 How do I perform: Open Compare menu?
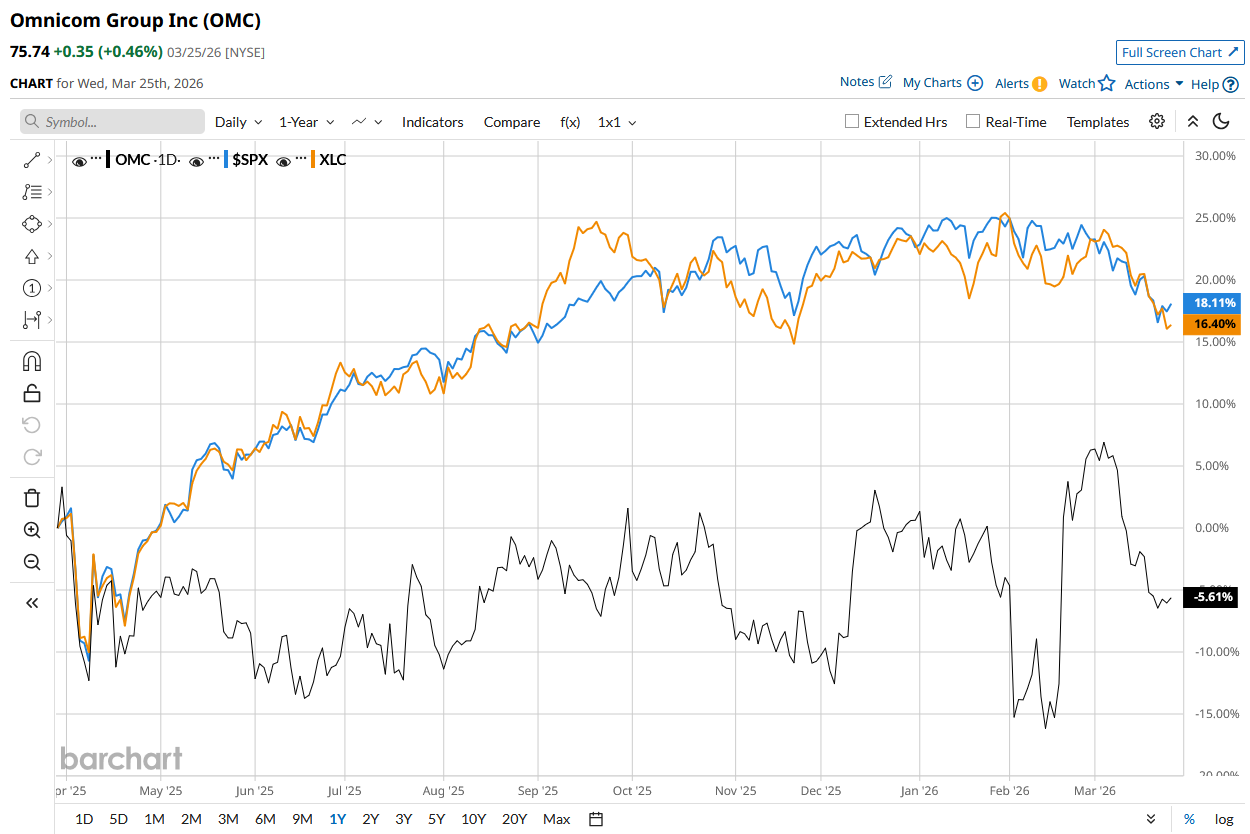point(512,122)
